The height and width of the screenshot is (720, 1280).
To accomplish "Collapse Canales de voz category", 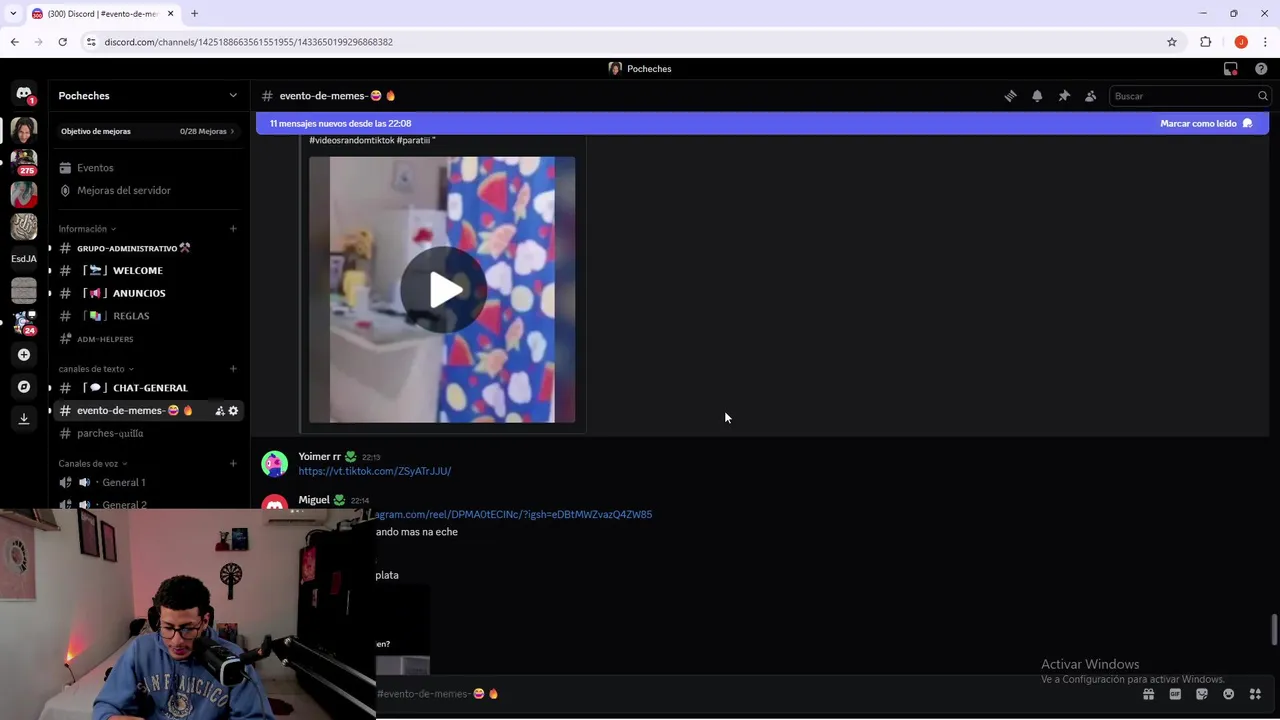I will point(93,464).
